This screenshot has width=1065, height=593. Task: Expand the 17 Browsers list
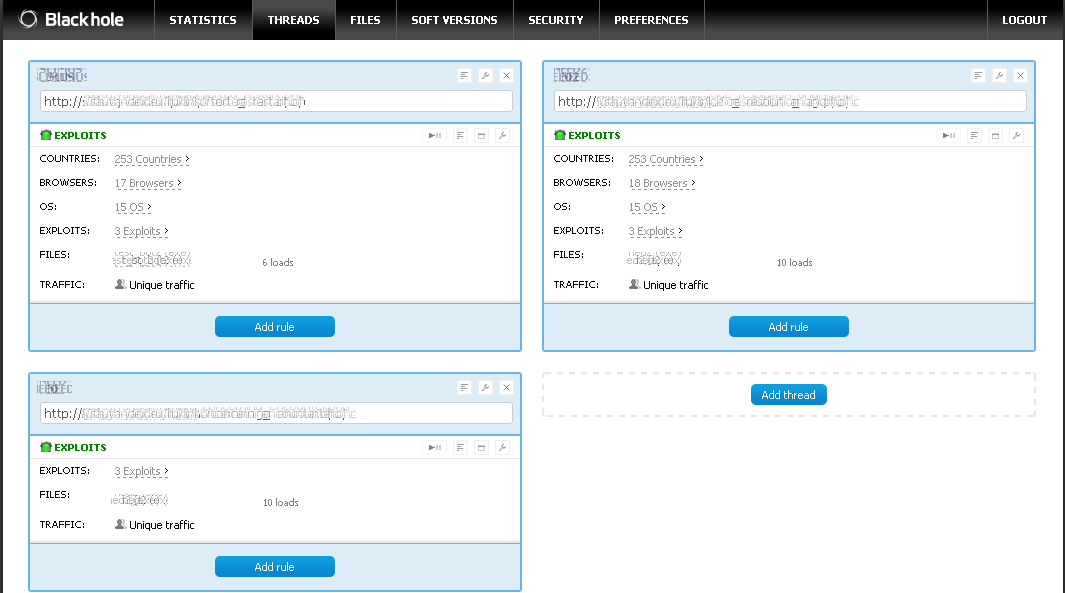pos(148,184)
